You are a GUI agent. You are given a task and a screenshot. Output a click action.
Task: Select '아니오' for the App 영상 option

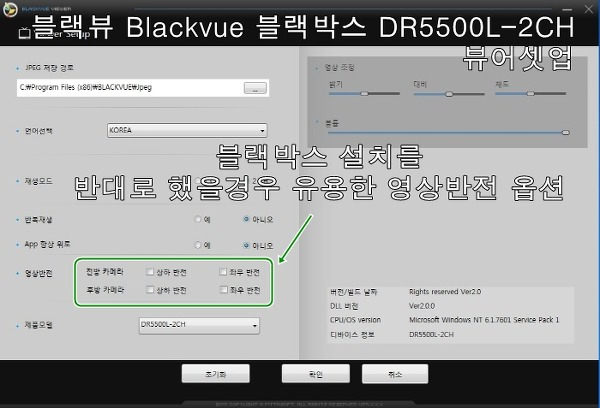(246, 245)
